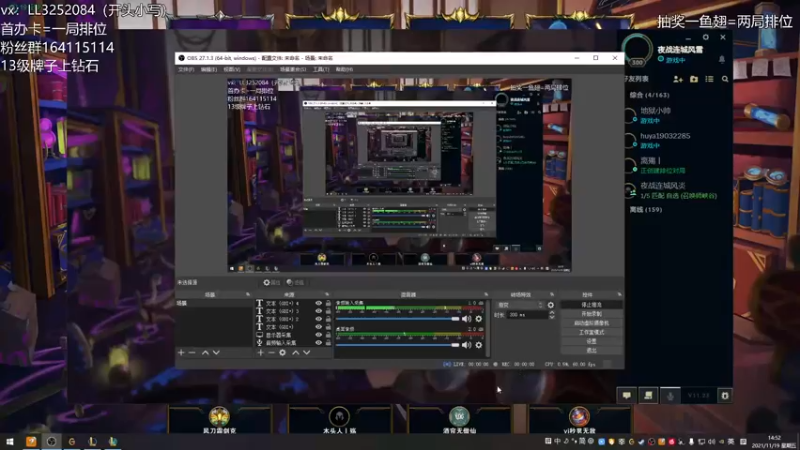Viewport: 800px width, 450px height.
Task: Open the Scene Collection menu in OBS
Action: (293, 69)
